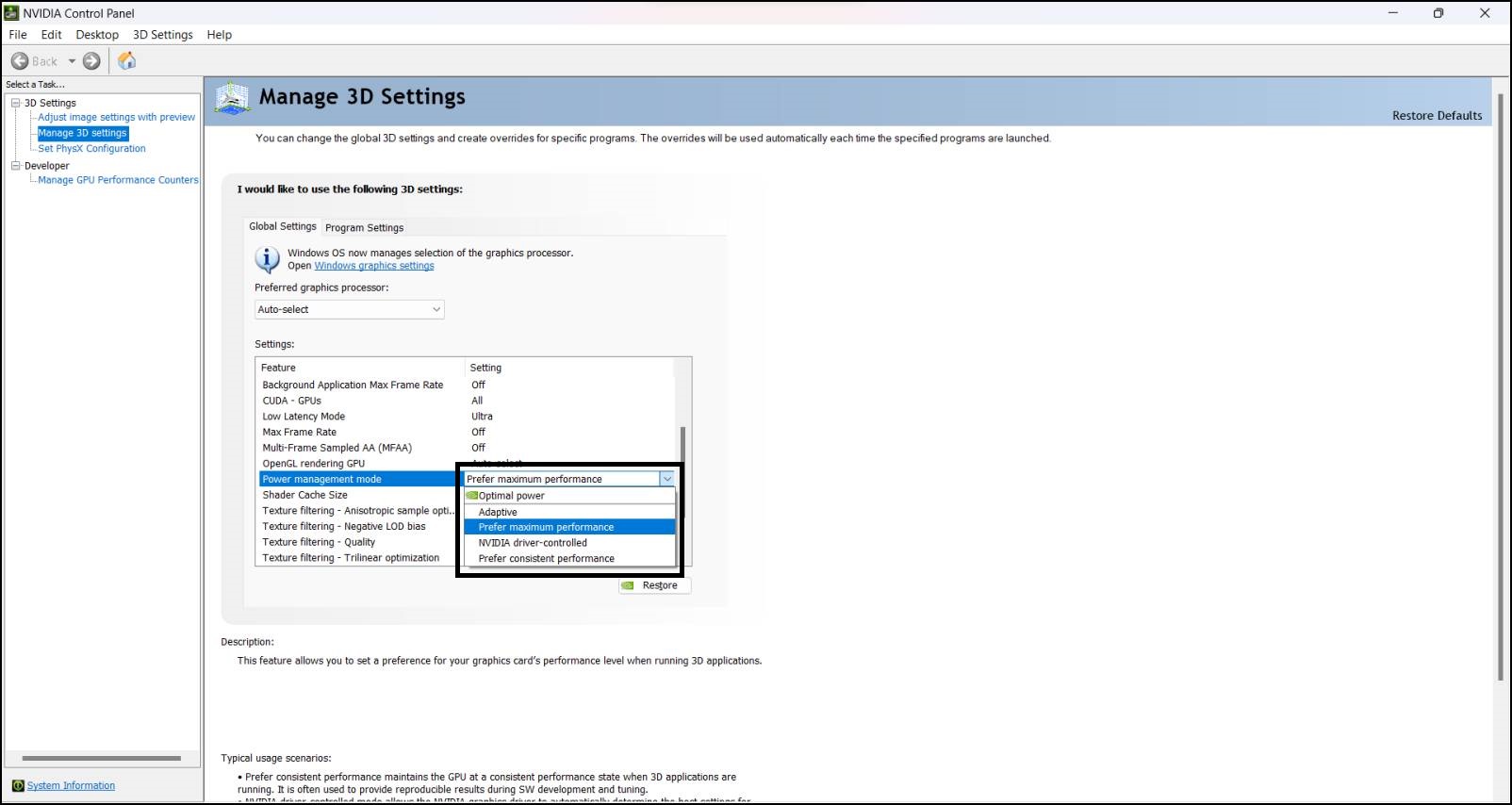Choose Prefer maximum performance option

570,527
